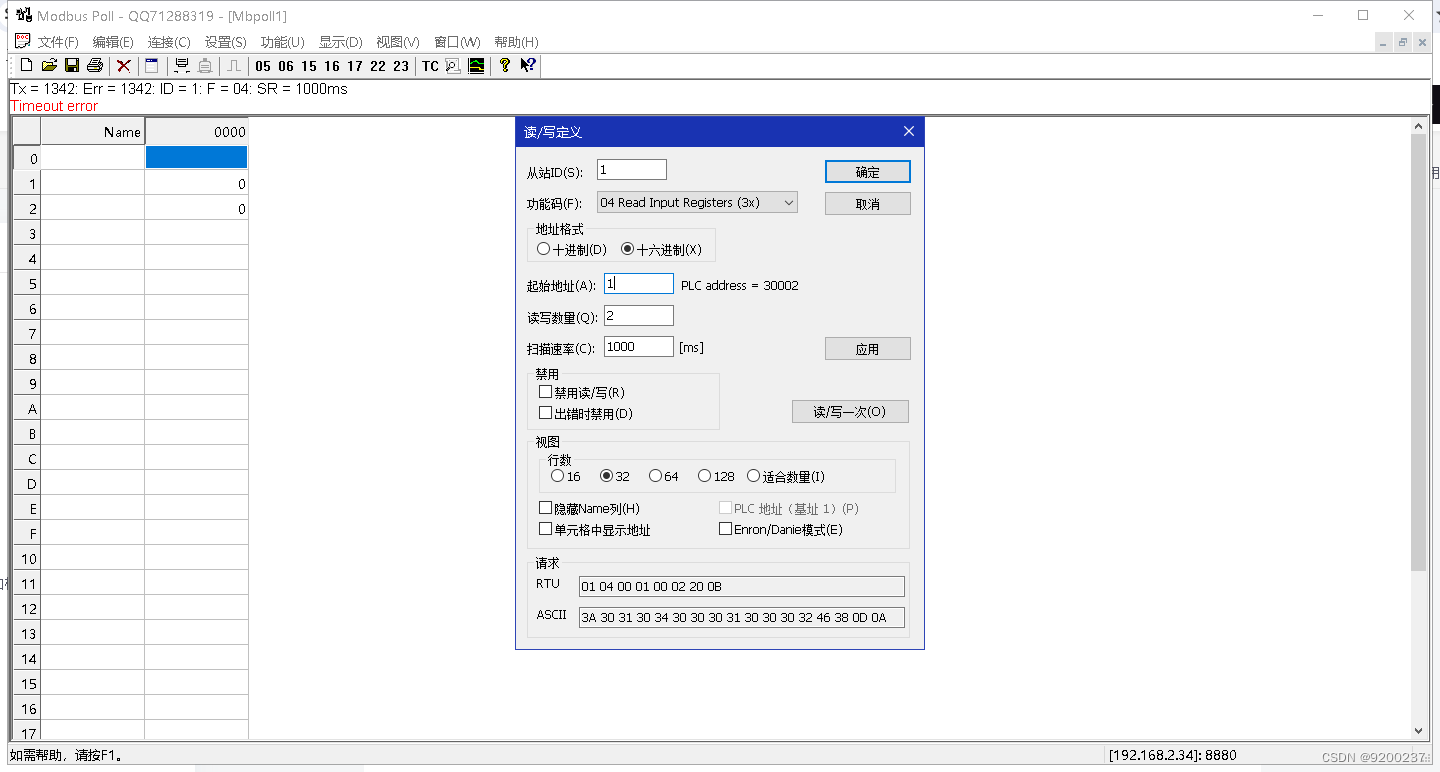The image size is (1440, 772).
Task: Select 适合数量(I) rows option
Action: [786, 476]
